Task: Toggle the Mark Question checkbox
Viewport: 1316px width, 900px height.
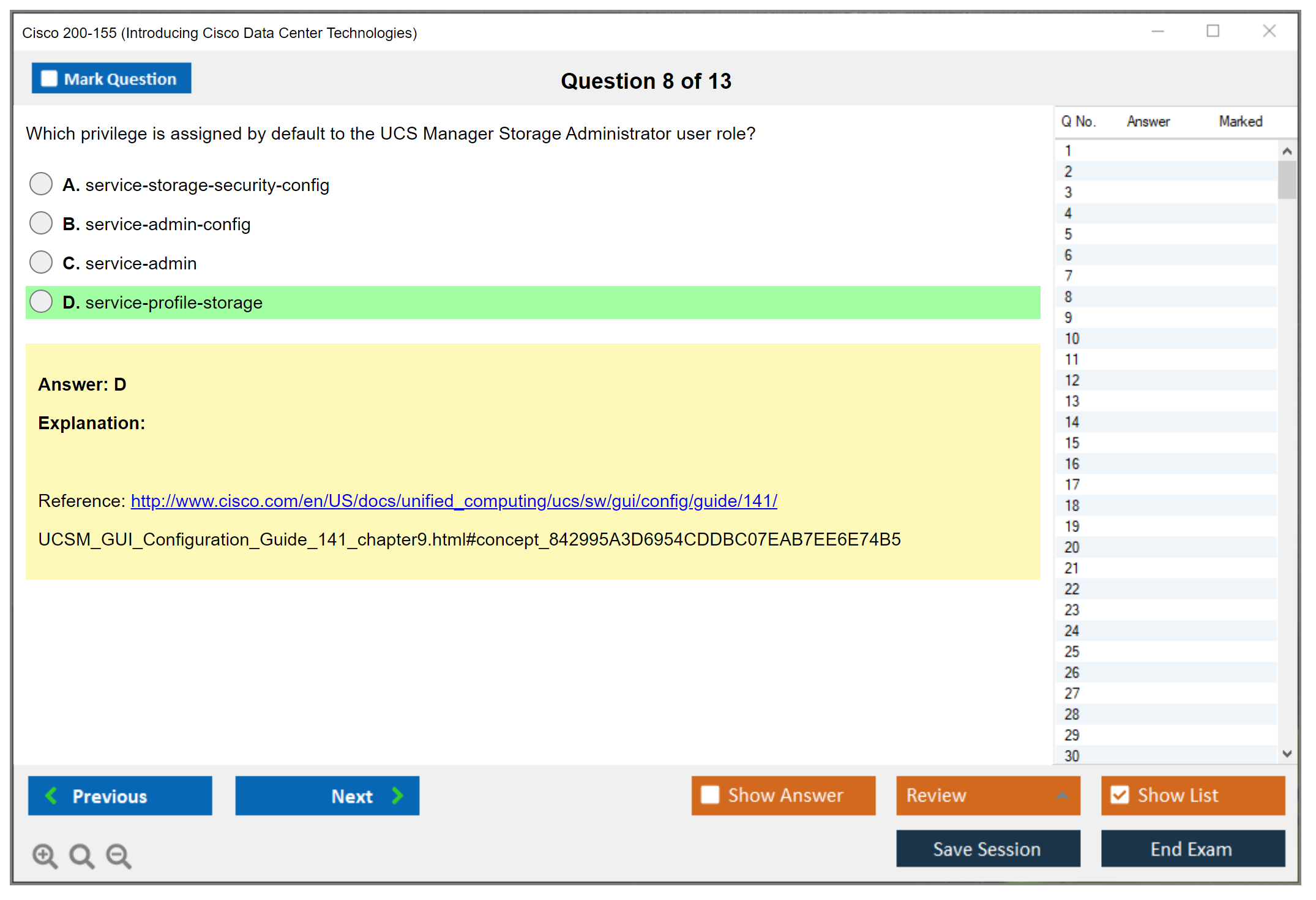Action: [x=49, y=79]
